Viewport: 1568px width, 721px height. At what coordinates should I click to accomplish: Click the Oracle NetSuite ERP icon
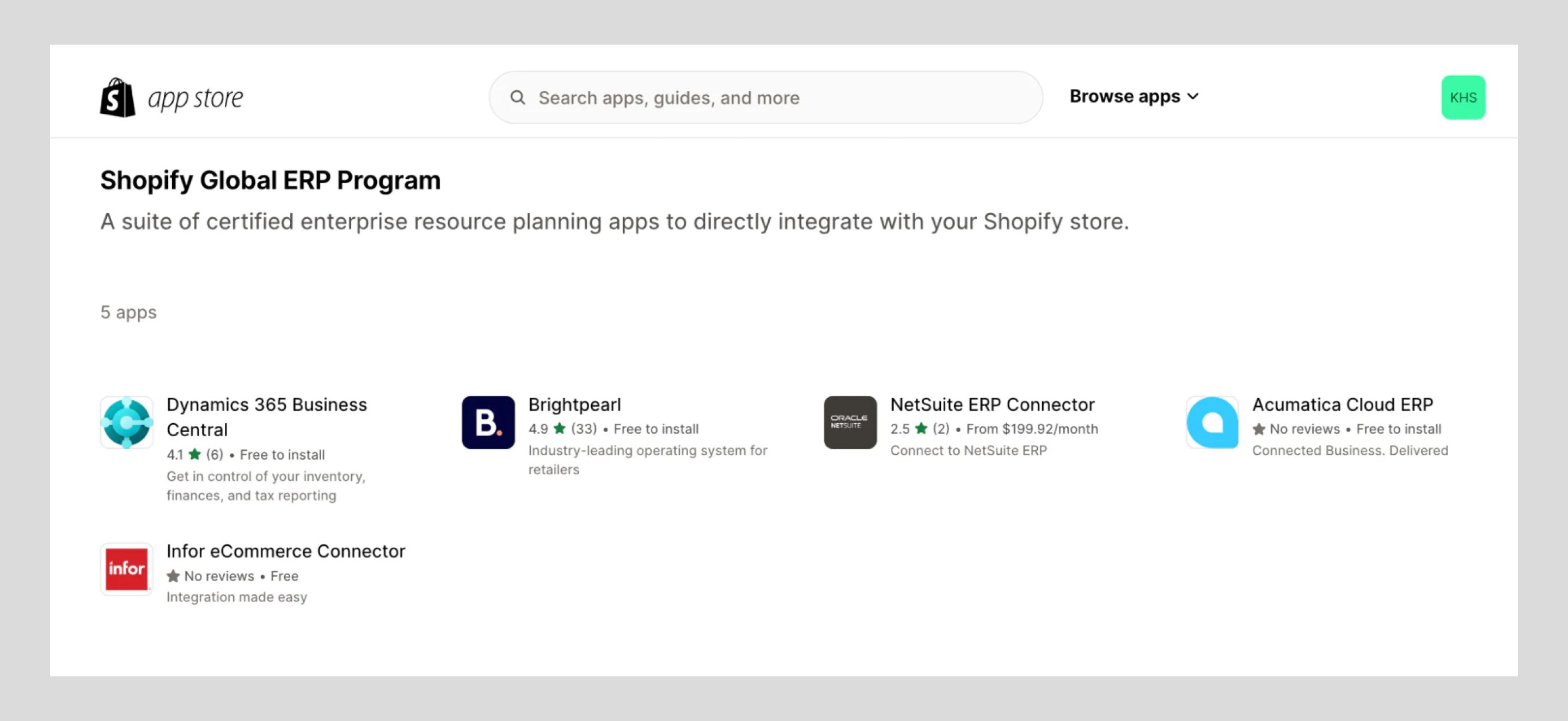(850, 421)
